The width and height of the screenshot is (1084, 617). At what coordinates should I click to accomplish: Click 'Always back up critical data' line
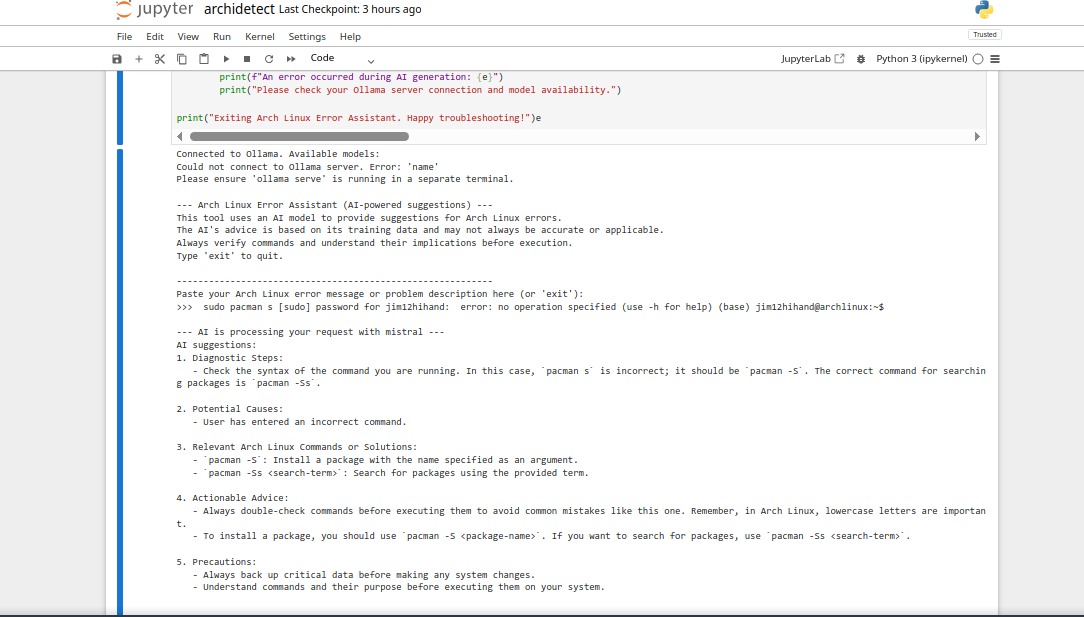(364, 575)
